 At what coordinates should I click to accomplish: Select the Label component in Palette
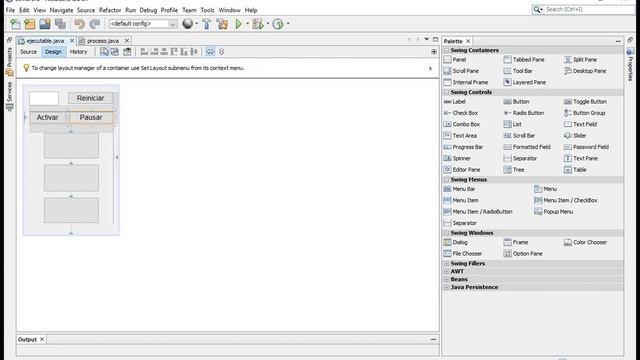tap(454, 102)
